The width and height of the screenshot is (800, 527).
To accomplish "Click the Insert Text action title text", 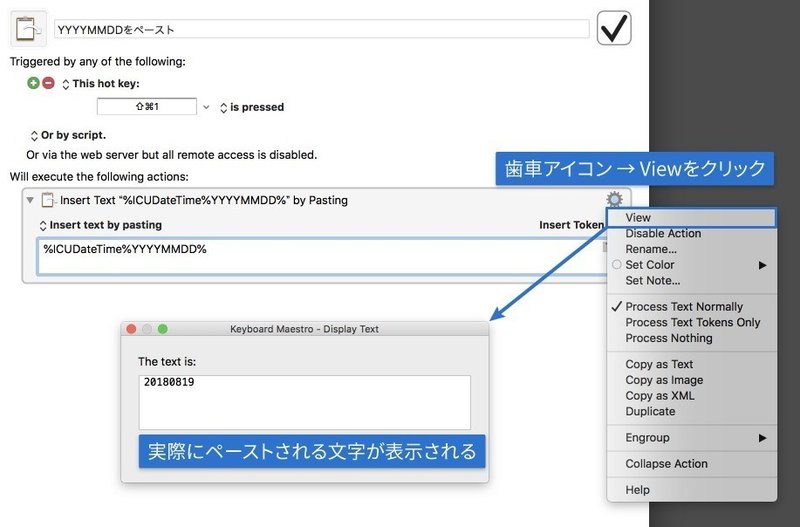I will [x=204, y=200].
